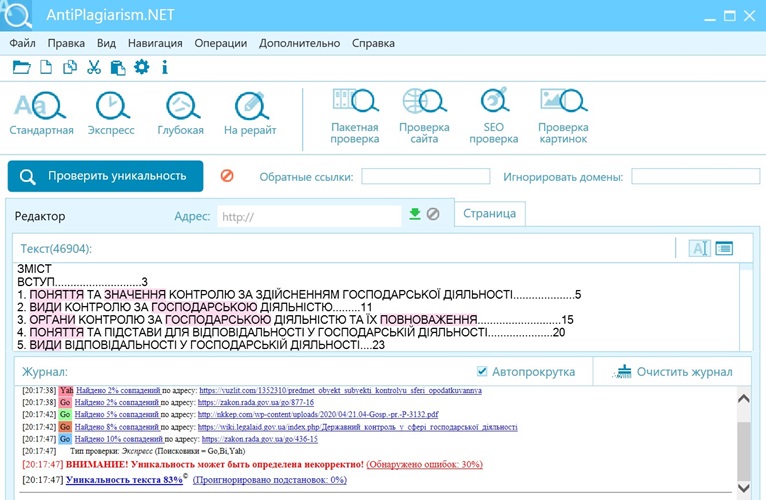Open Проверка картинок image check
Viewport: 766px width, 500px height.
click(x=563, y=116)
